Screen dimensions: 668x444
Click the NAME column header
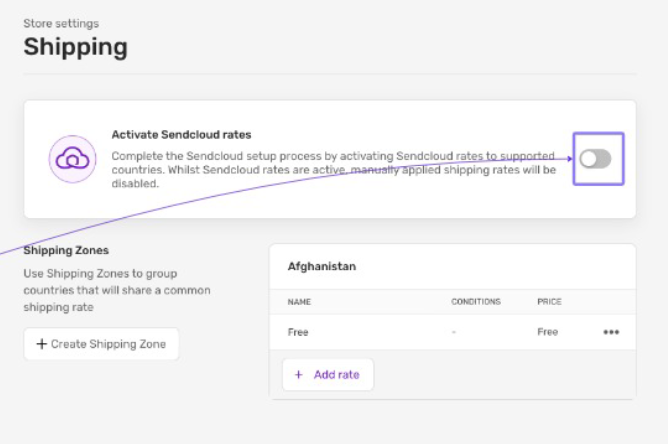(299, 302)
